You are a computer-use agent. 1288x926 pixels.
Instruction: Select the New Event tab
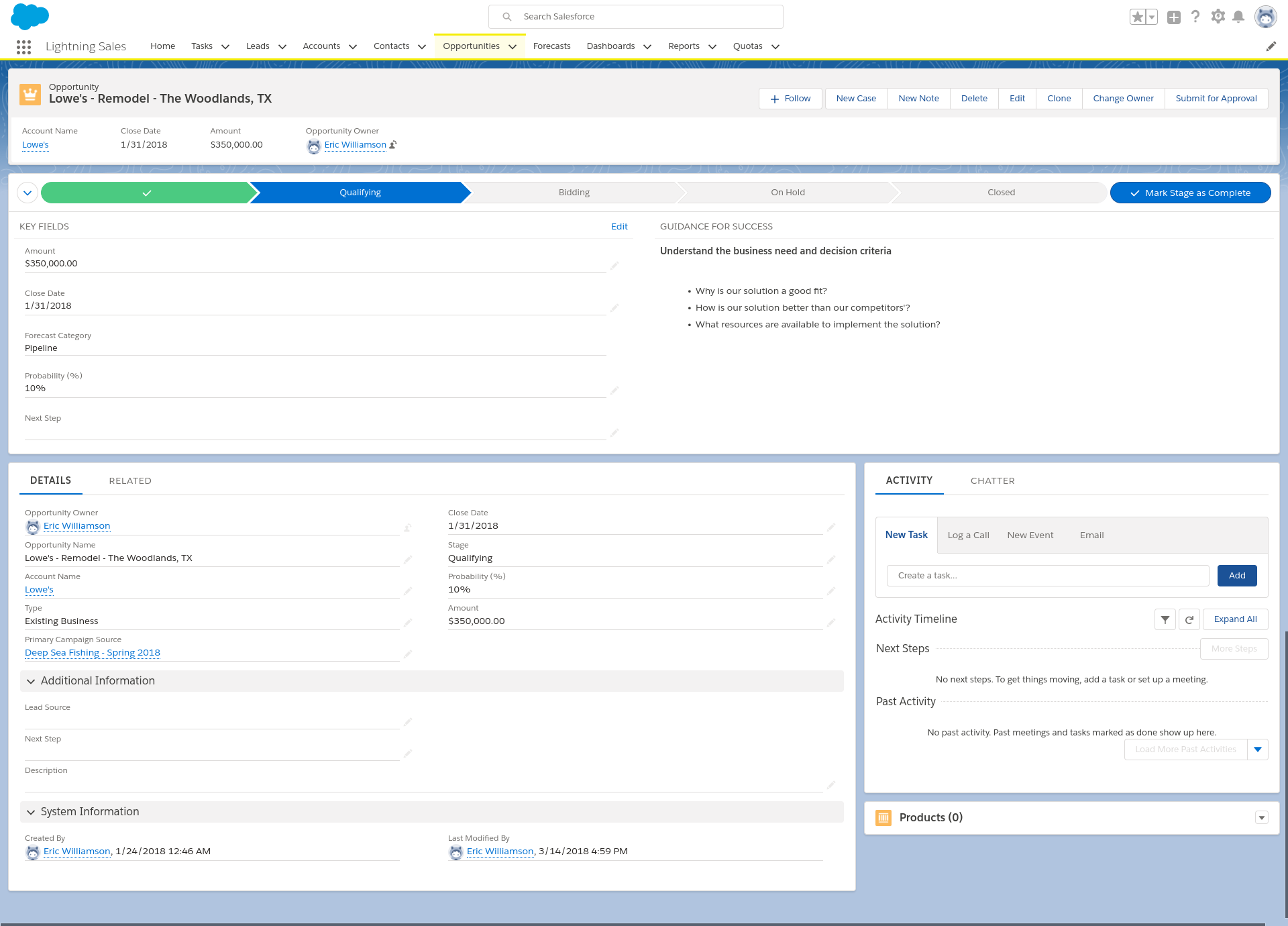[1030, 535]
